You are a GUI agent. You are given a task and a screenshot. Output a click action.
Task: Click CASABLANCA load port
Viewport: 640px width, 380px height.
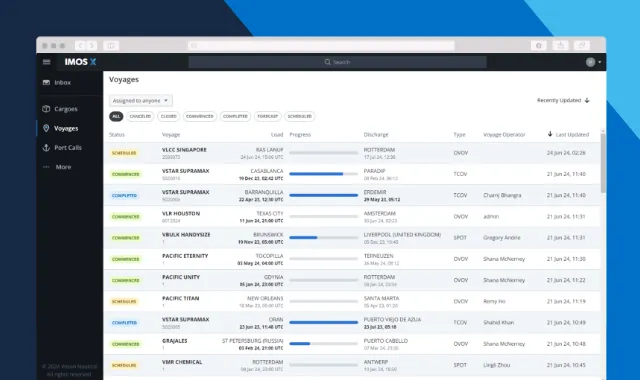tap(267, 171)
